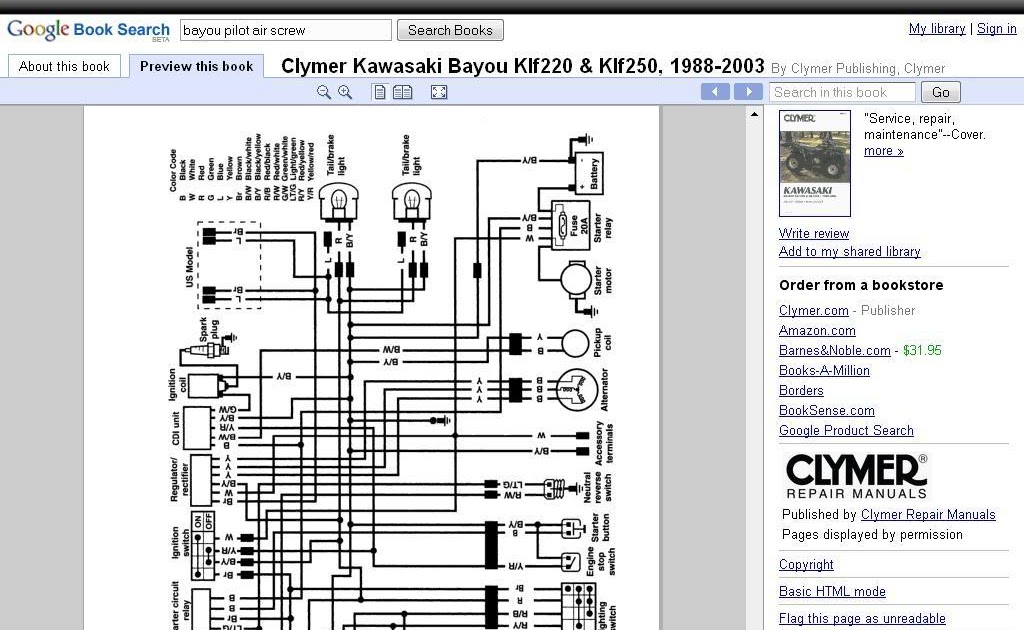Click the Go button
This screenshot has height=630, width=1024.
[940, 92]
